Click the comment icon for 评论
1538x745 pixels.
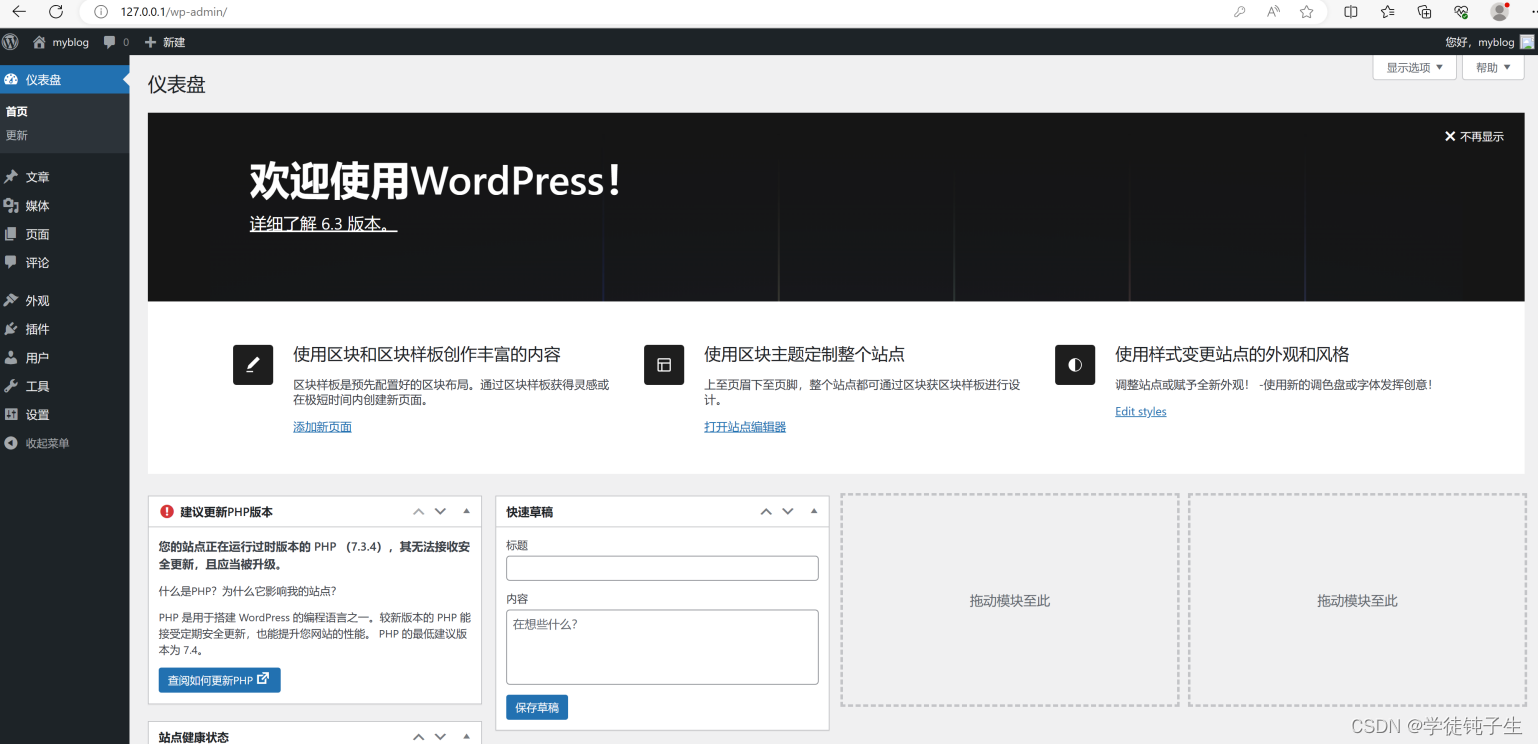point(11,262)
